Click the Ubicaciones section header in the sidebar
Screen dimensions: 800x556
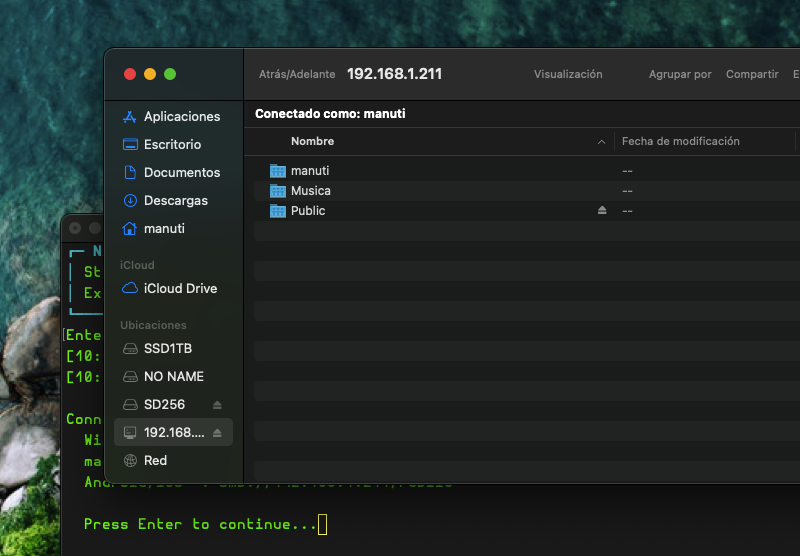pos(153,325)
